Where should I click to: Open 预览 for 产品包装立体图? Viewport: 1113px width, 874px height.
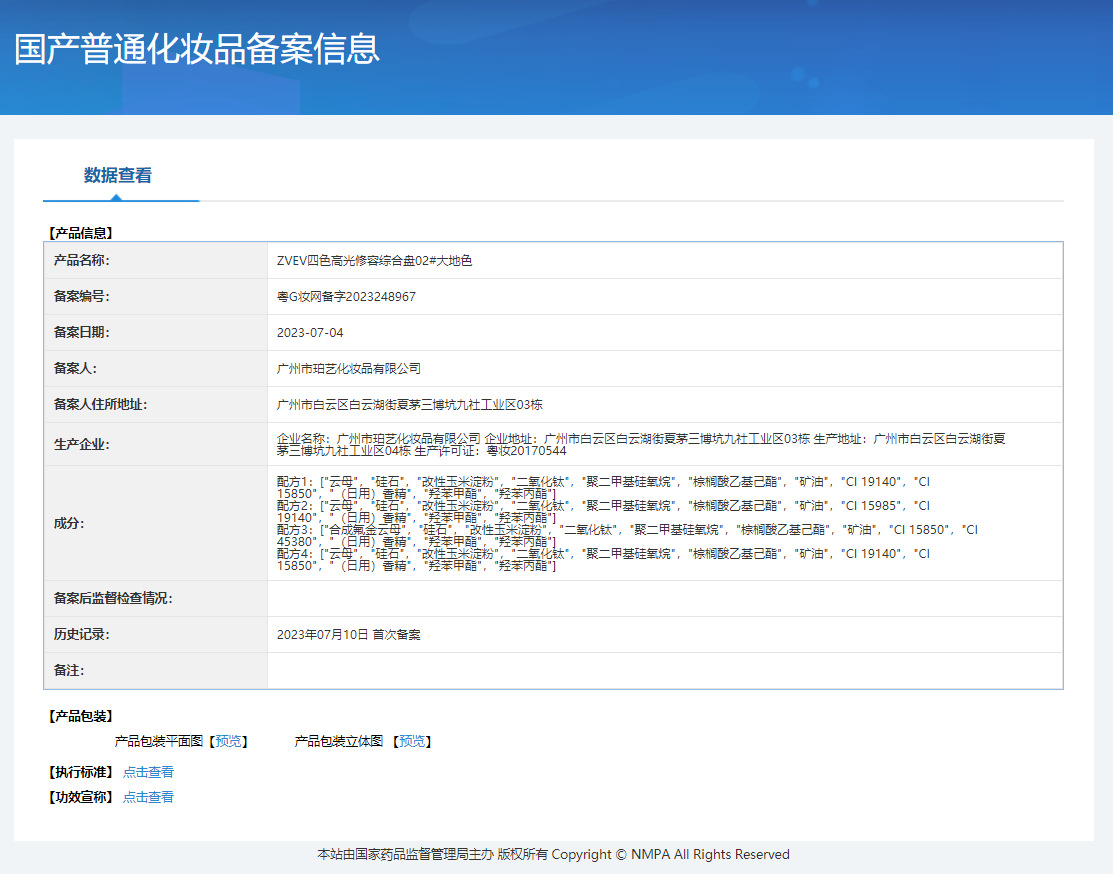point(411,742)
